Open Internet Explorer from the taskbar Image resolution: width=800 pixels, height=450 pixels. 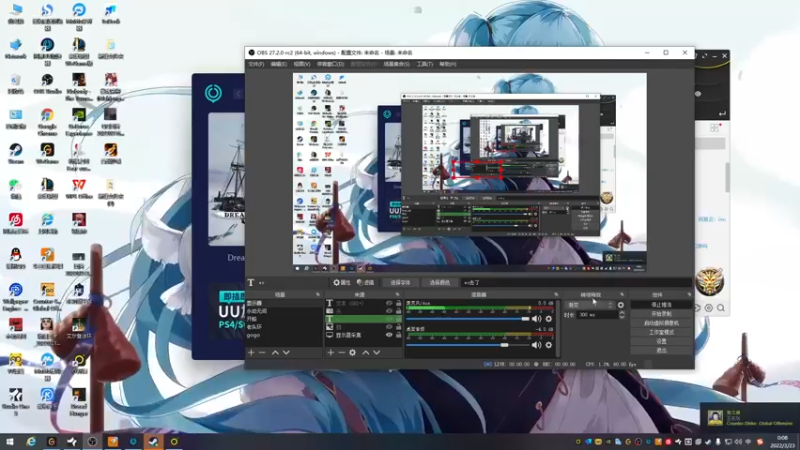tap(31, 441)
